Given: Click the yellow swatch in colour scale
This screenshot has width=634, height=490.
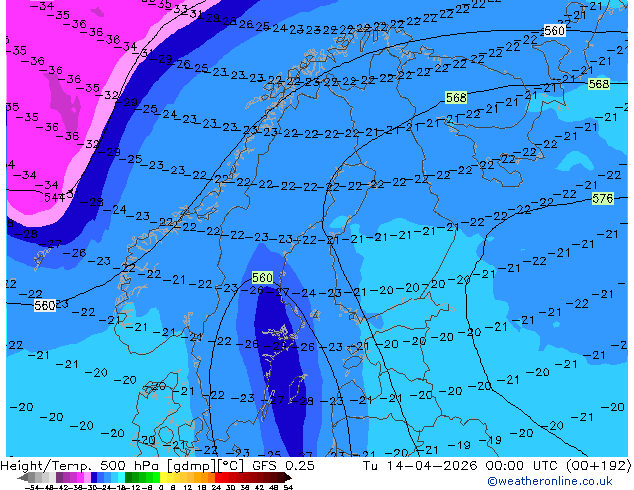Looking at the screenshot, I should (163, 477).
